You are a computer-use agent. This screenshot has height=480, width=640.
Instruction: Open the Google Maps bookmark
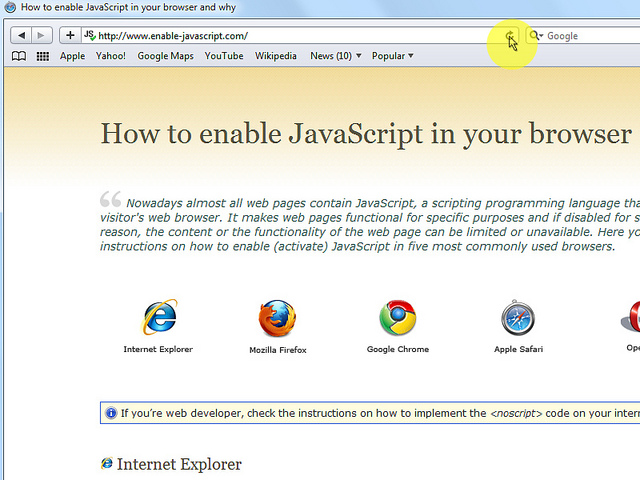click(x=165, y=56)
